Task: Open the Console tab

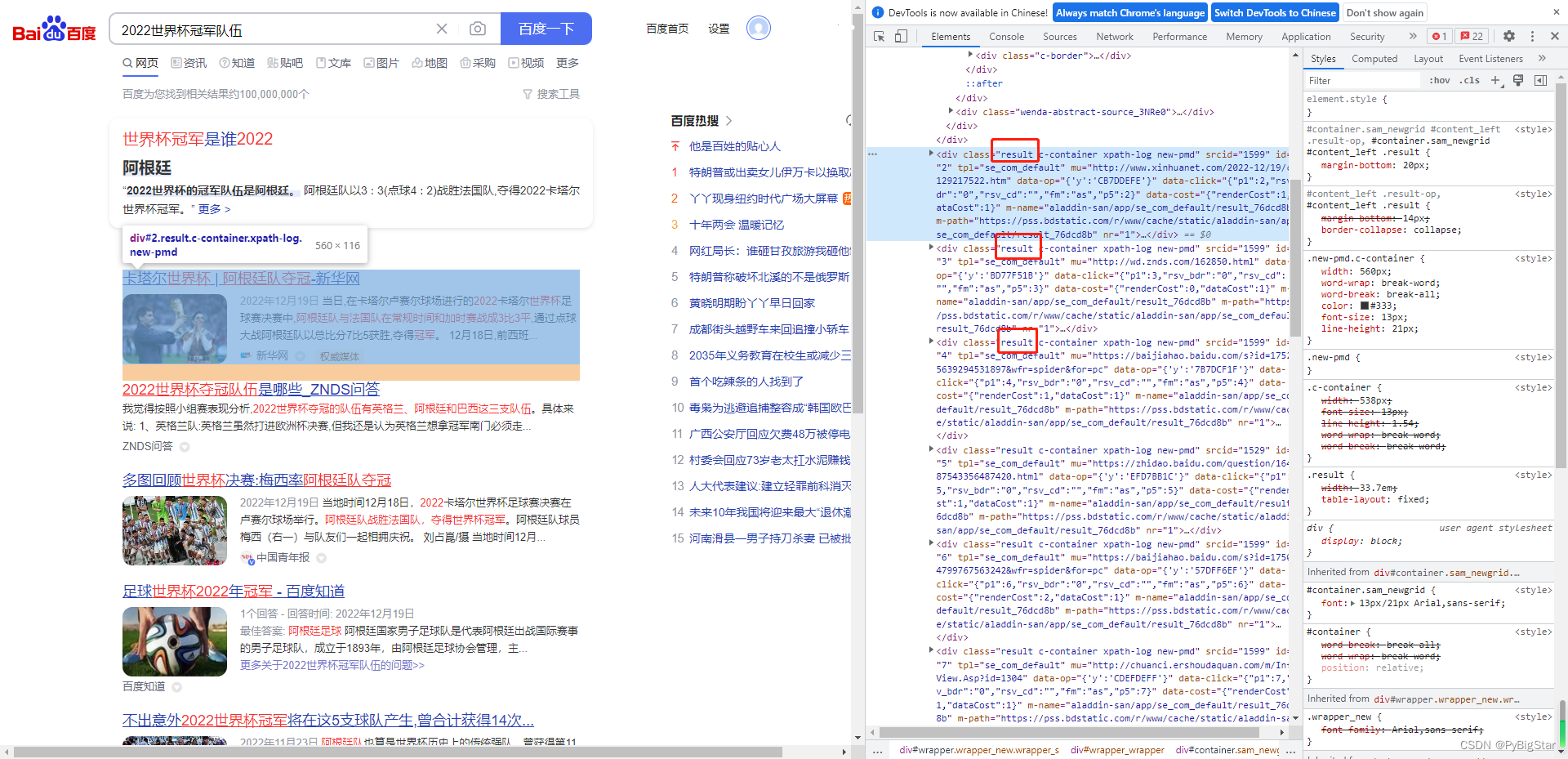Action: pyautogui.click(x=1006, y=37)
